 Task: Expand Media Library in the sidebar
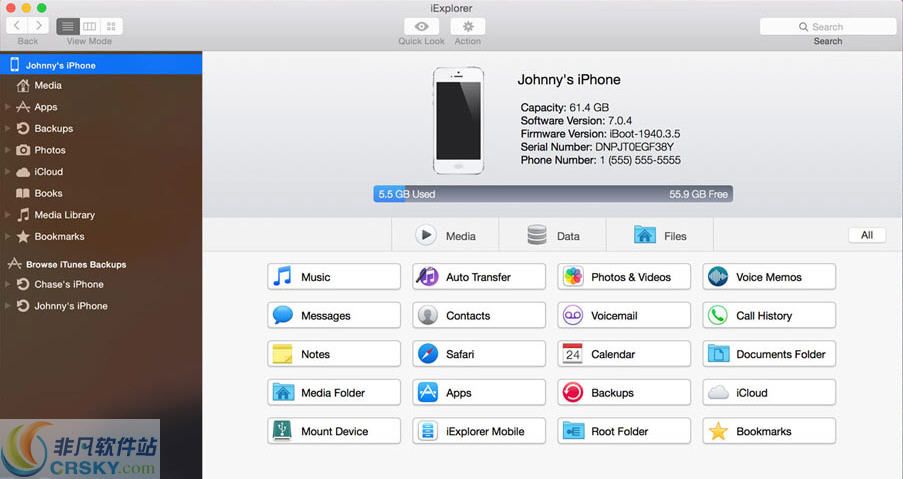(7, 215)
